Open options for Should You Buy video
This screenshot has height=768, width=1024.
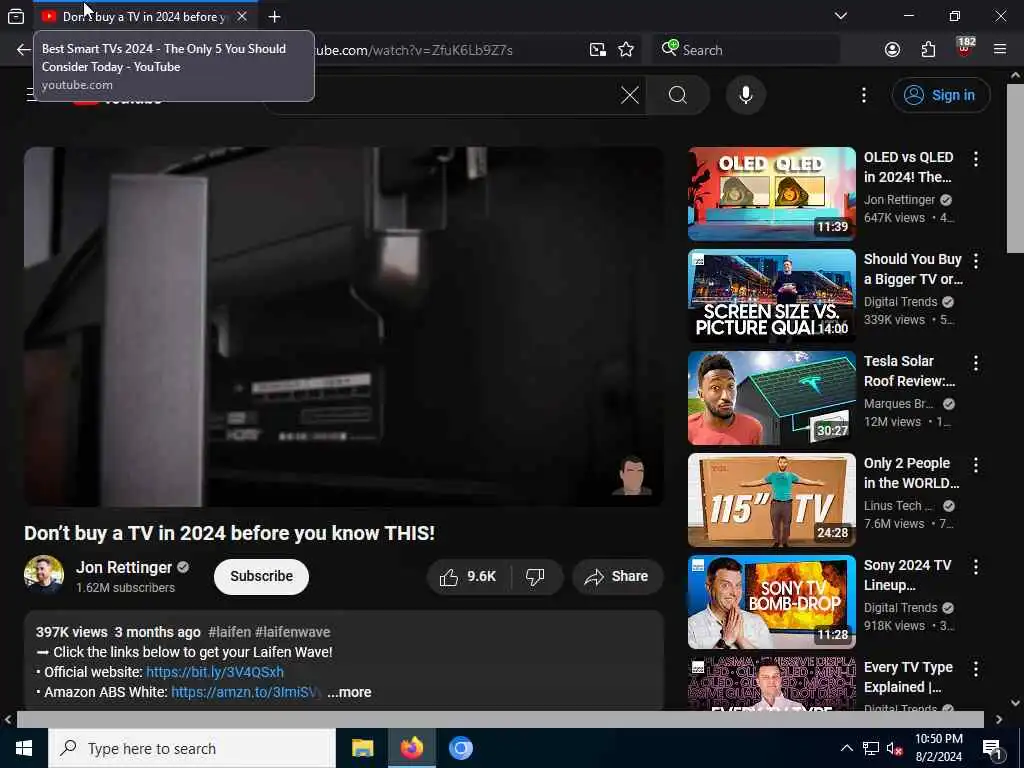click(x=976, y=261)
